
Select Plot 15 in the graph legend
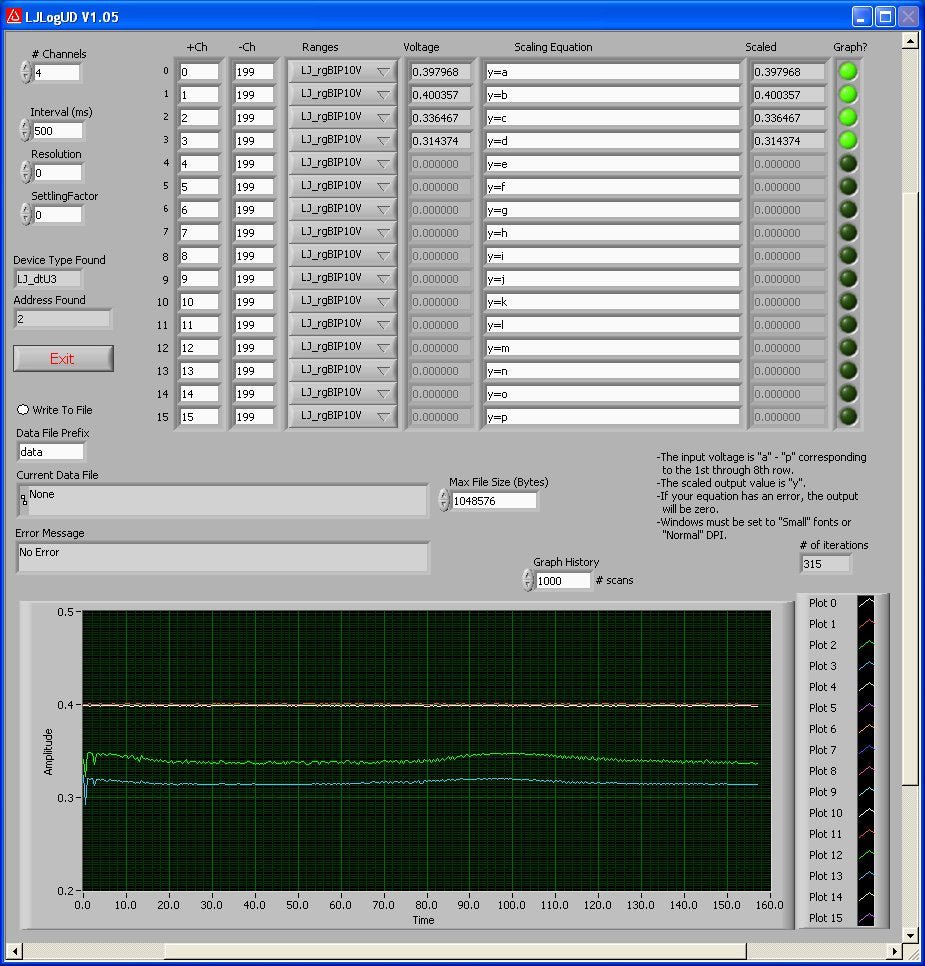click(x=825, y=918)
